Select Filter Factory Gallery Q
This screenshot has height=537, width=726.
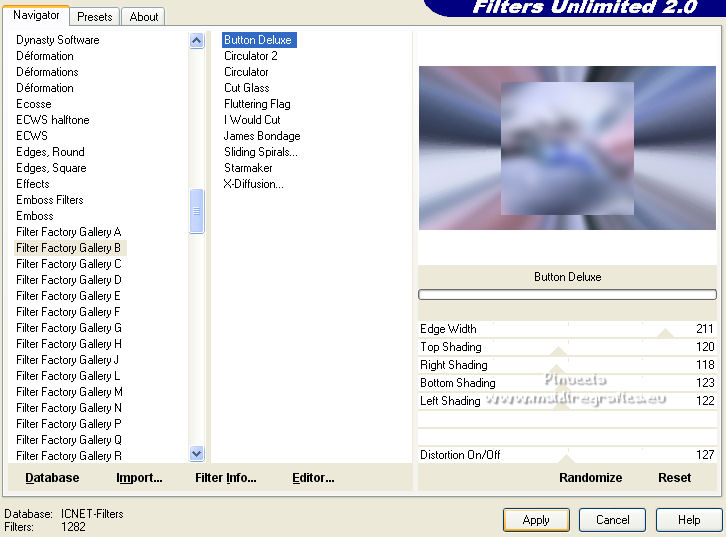pyautogui.click(x=69, y=440)
